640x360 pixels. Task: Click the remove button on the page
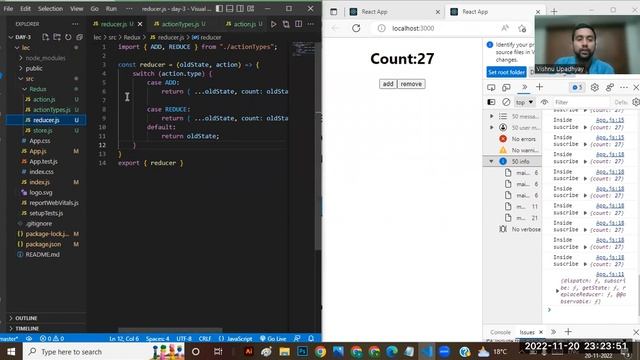[x=411, y=84]
